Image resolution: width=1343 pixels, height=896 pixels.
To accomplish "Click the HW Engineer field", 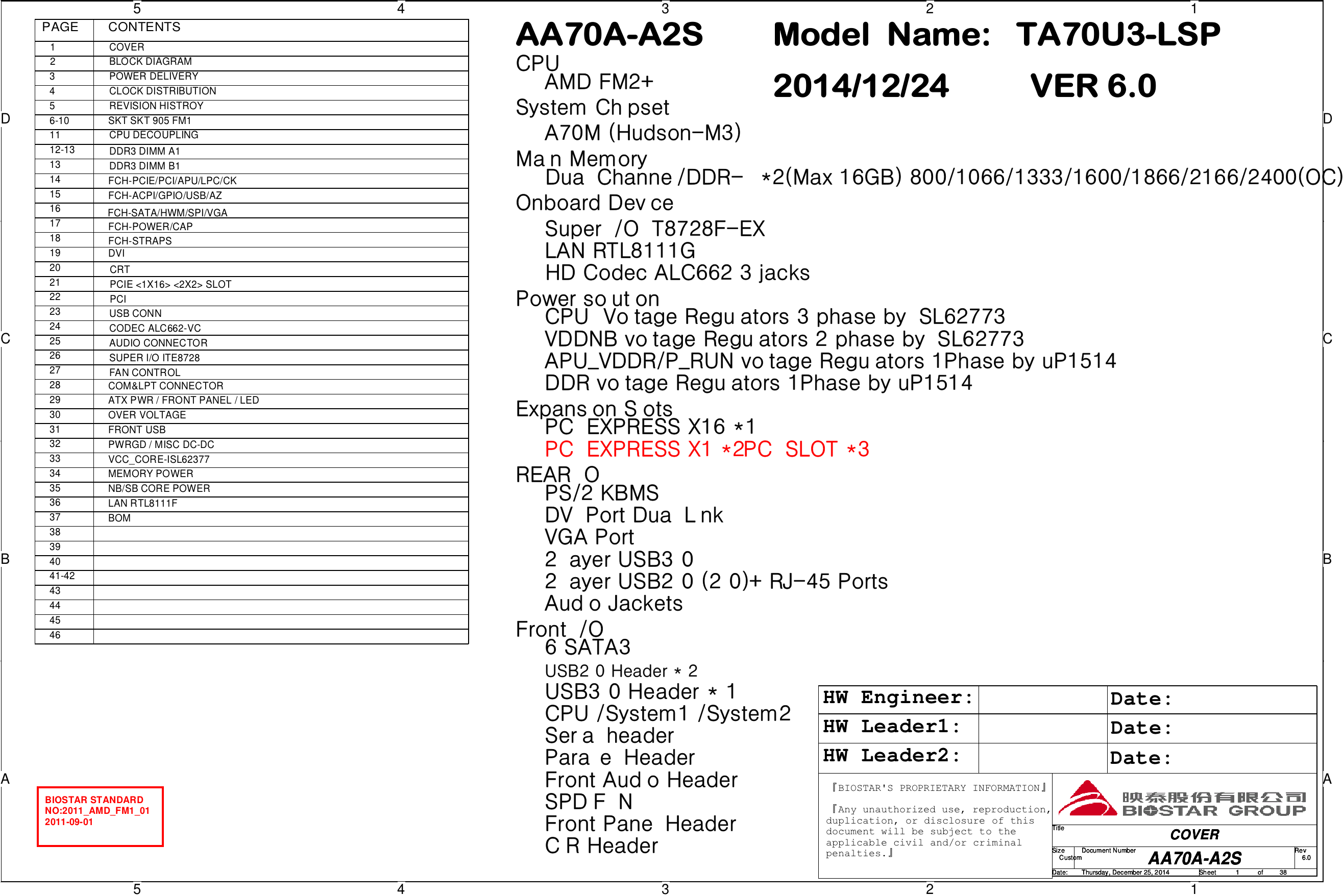I will pos(1042,700).
